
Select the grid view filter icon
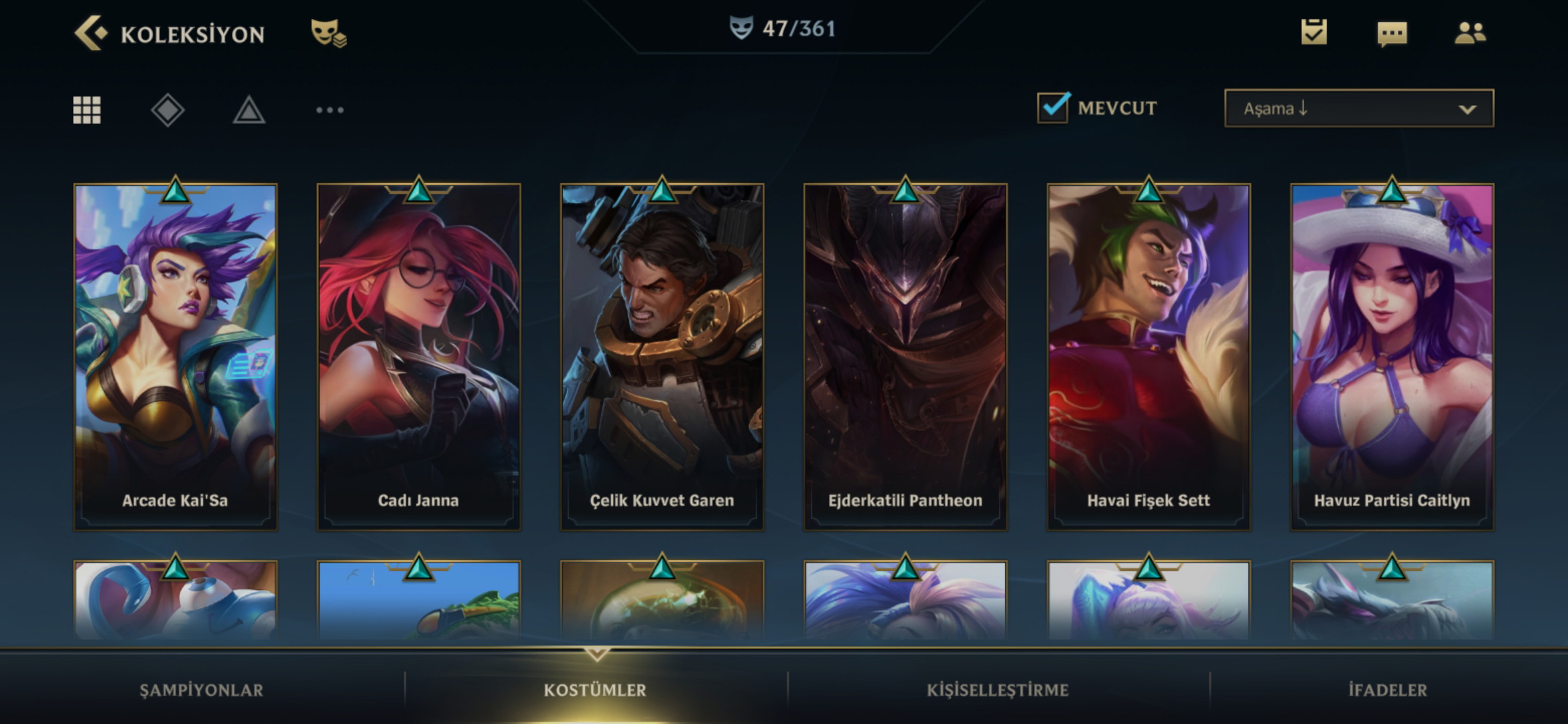tap(86, 109)
